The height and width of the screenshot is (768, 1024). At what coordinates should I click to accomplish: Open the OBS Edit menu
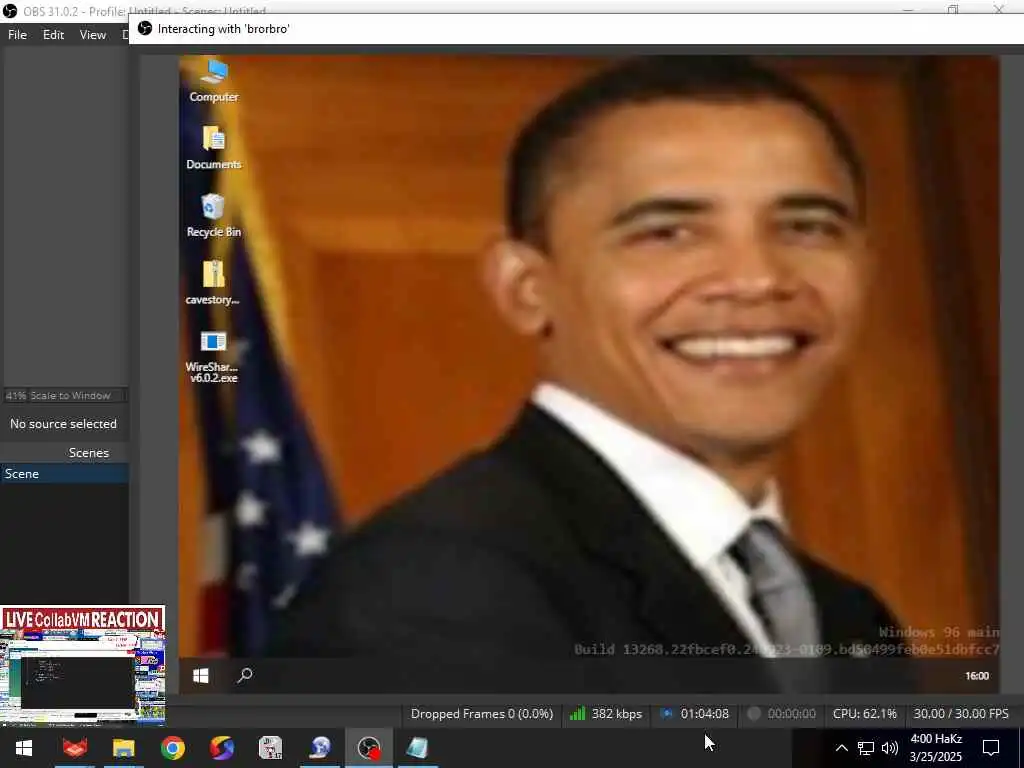[54, 35]
